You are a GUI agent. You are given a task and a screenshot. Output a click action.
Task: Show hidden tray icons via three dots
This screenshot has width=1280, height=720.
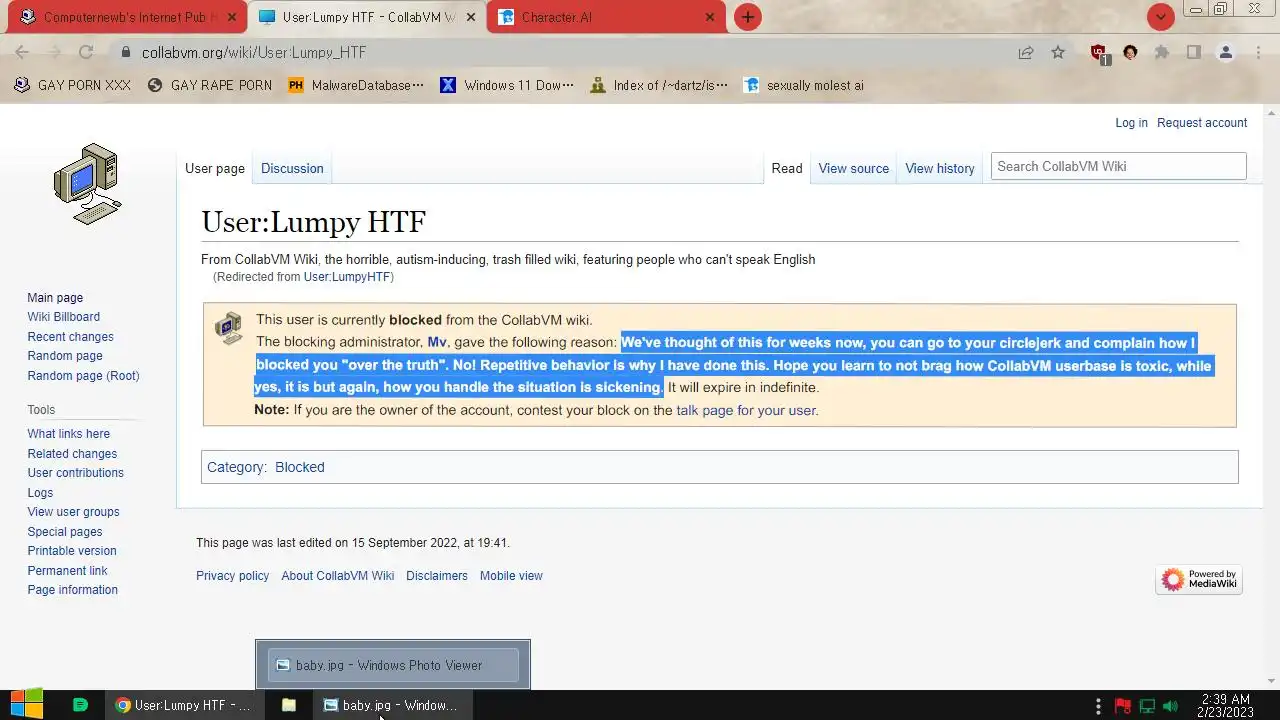pos(1098,706)
